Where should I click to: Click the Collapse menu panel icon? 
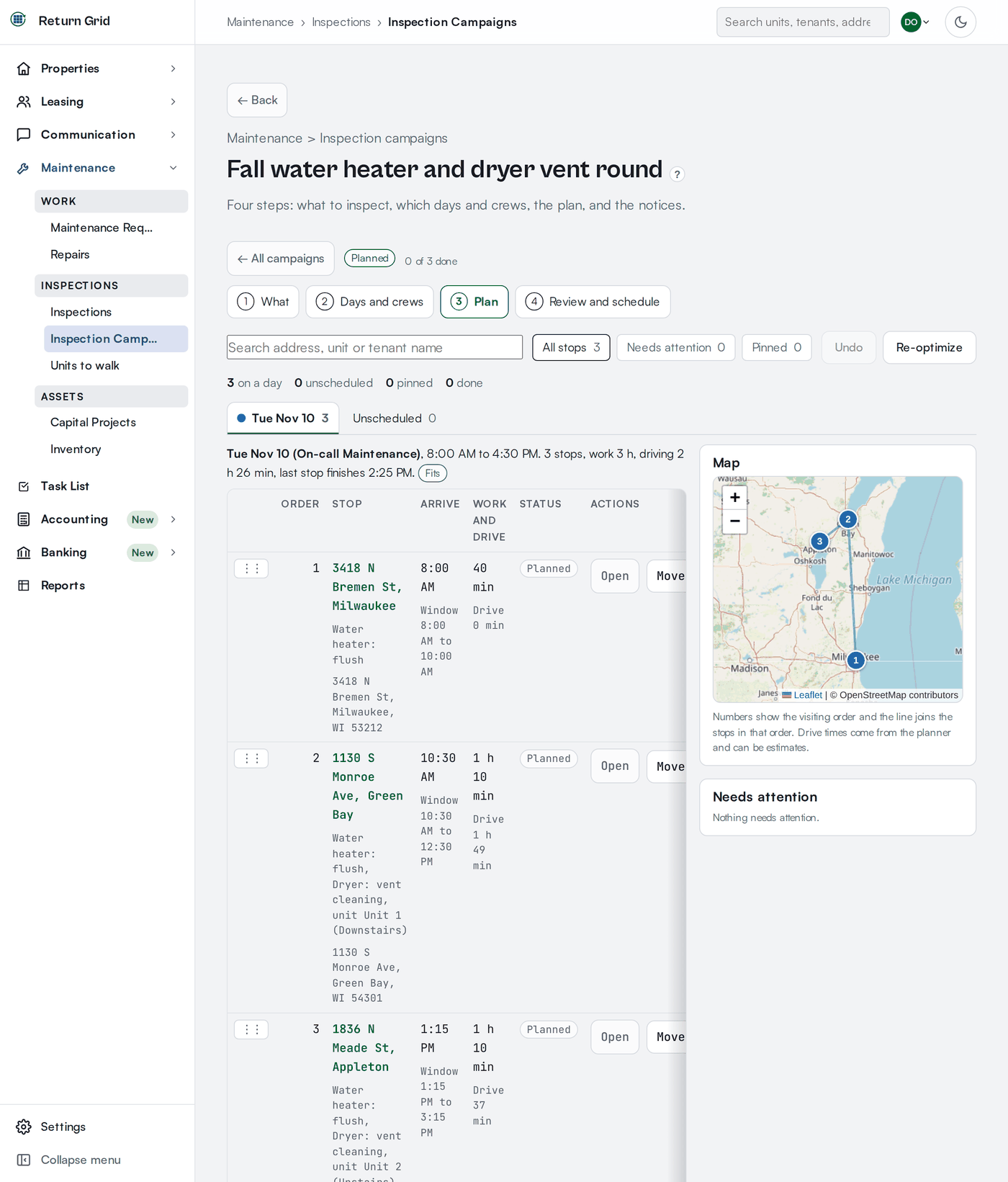(x=24, y=1160)
